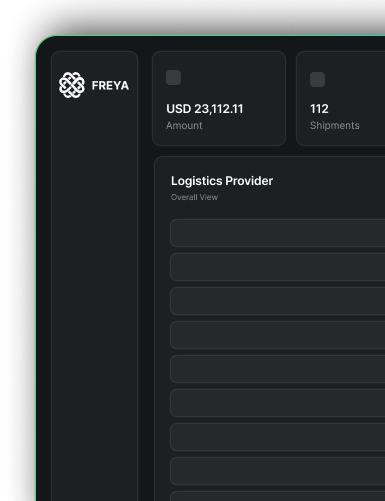Select the USD 23,112.11 amount value

point(205,109)
